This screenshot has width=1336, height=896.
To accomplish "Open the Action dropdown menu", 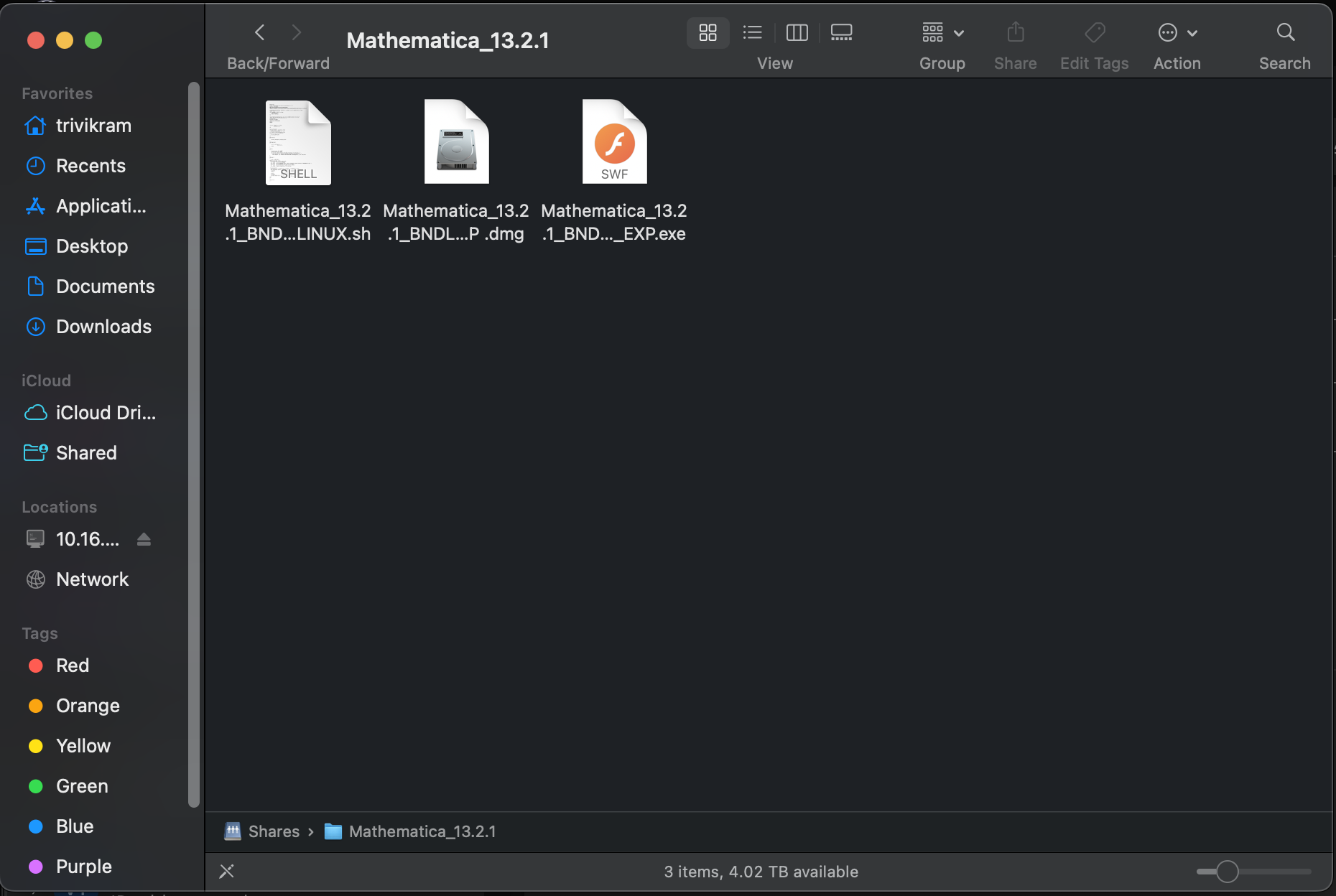I will [x=1177, y=32].
